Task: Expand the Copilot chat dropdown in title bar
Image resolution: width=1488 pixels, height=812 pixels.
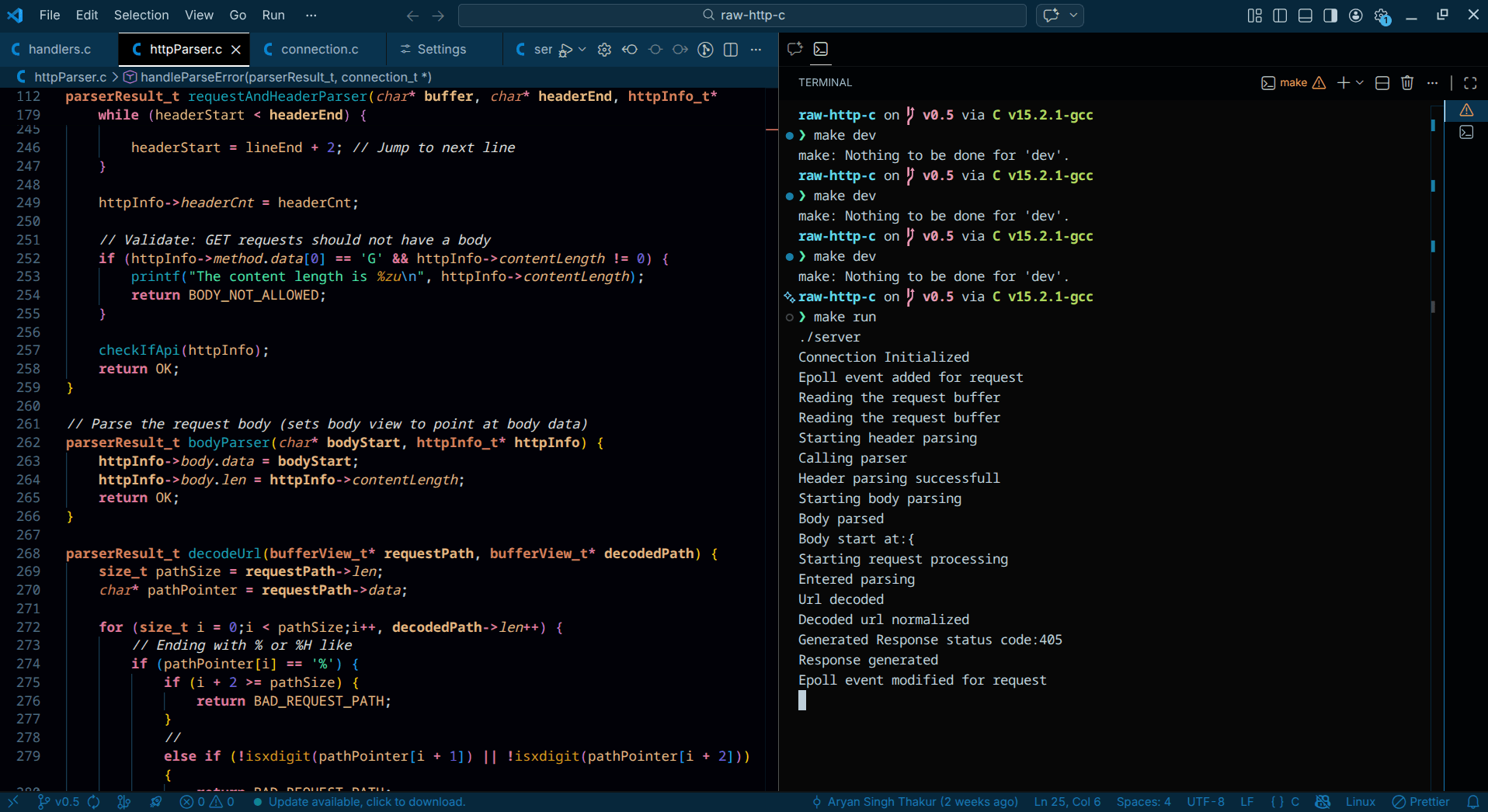Action: pos(1074,16)
